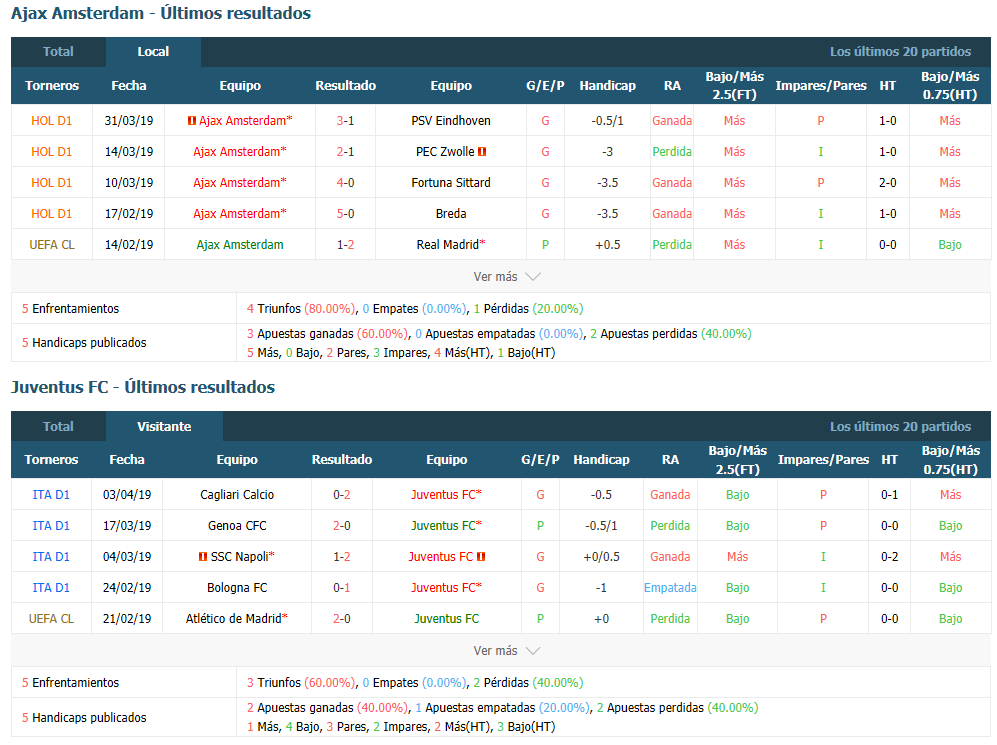997x745 pixels.
Task: Click Atlético de Madrid team name
Action: point(233,619)
